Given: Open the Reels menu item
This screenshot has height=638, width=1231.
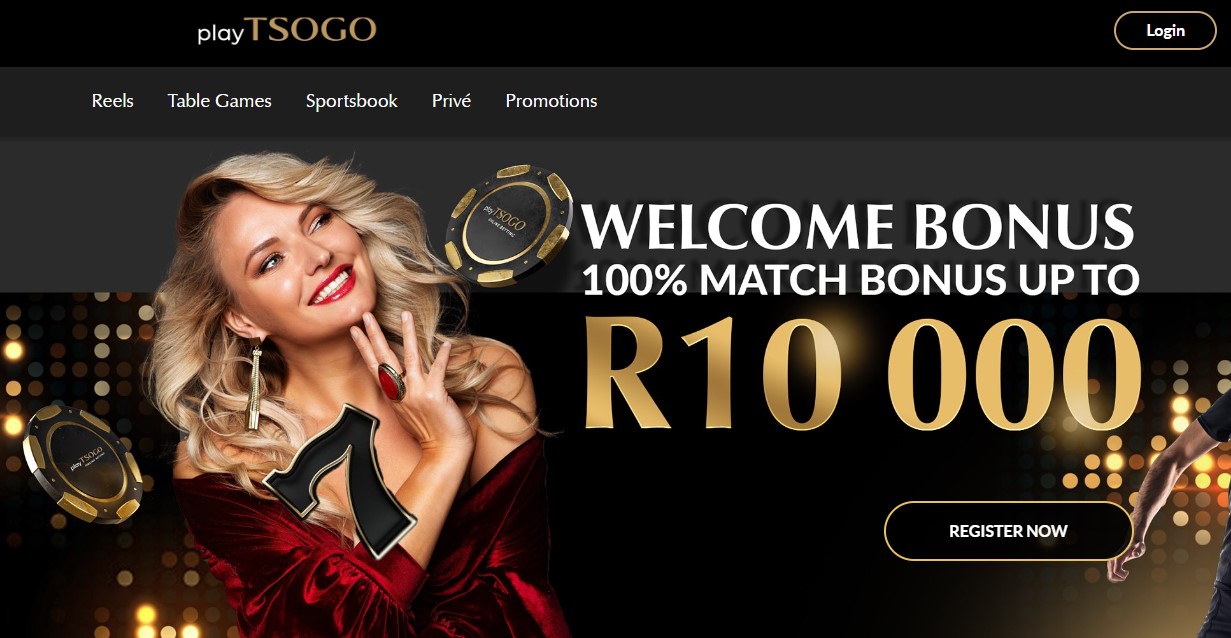Looking at the screenshot, I should (112, 101).
